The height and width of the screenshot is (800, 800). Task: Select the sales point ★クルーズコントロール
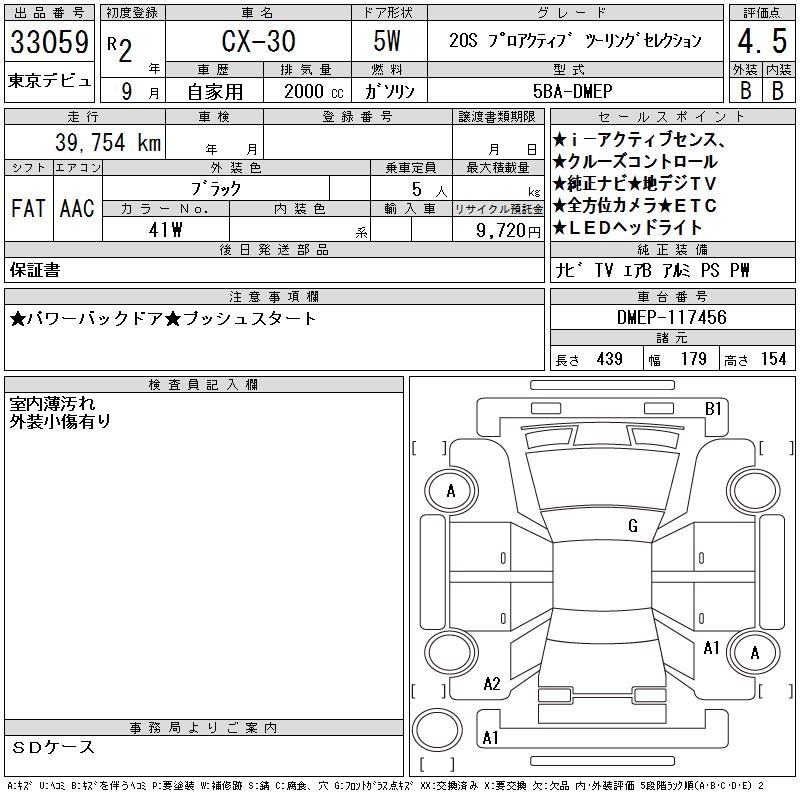pyautogui.click(x=635, y=161)
